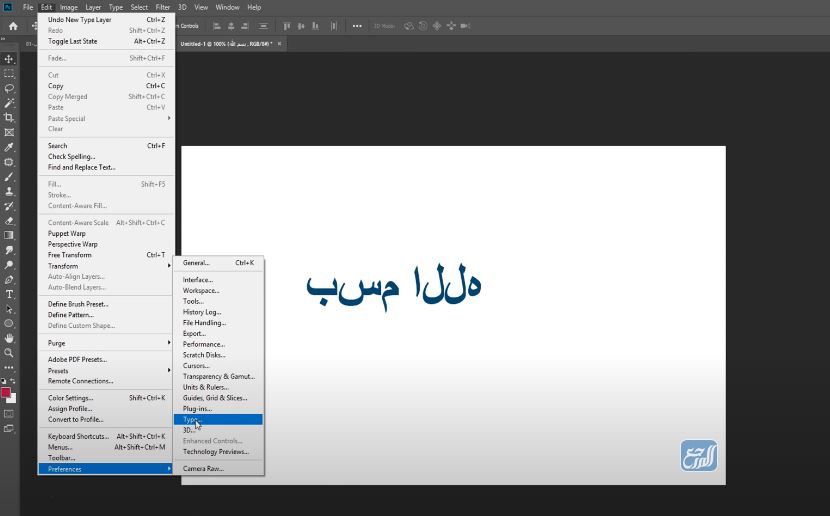830x516 pixels.
Task: Select the Spot Healing Brush tool
Action: coord(9,162)
